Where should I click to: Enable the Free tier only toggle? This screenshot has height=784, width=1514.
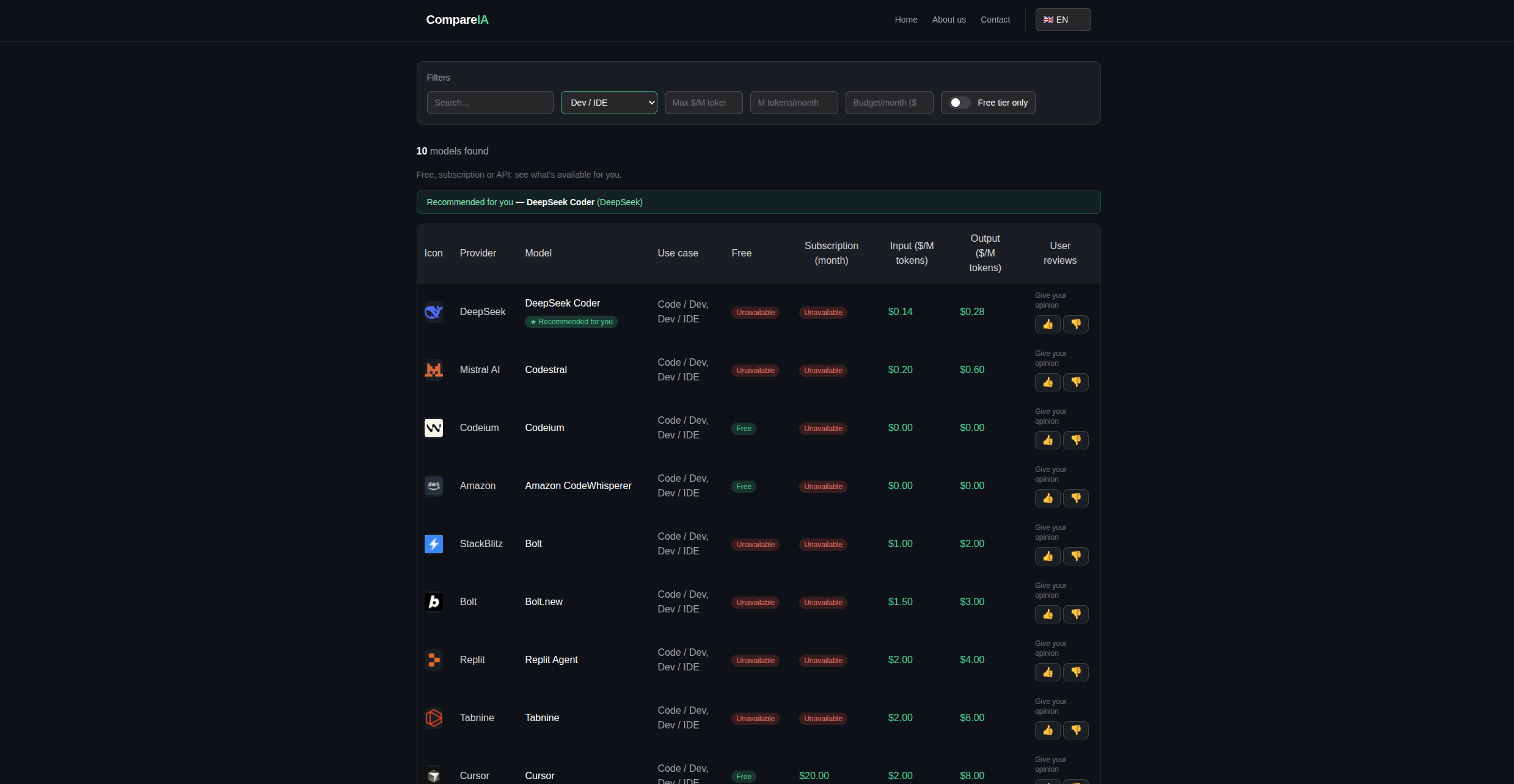pyautogui.click(x=959, y=103)
